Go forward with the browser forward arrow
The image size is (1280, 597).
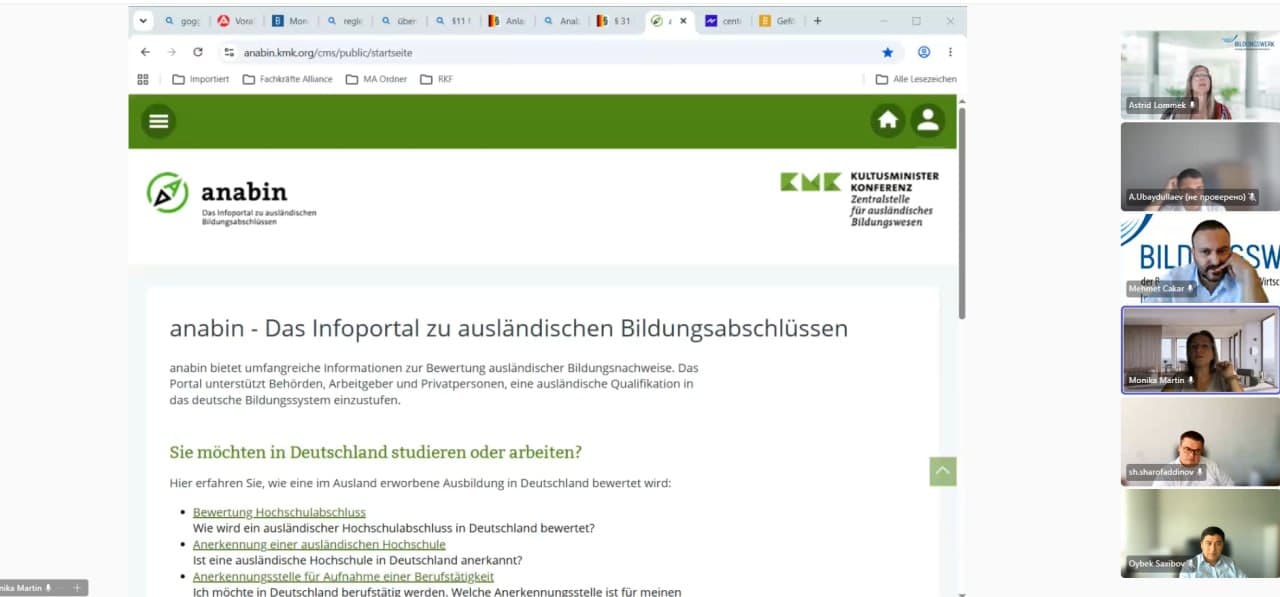coord(172,52)
